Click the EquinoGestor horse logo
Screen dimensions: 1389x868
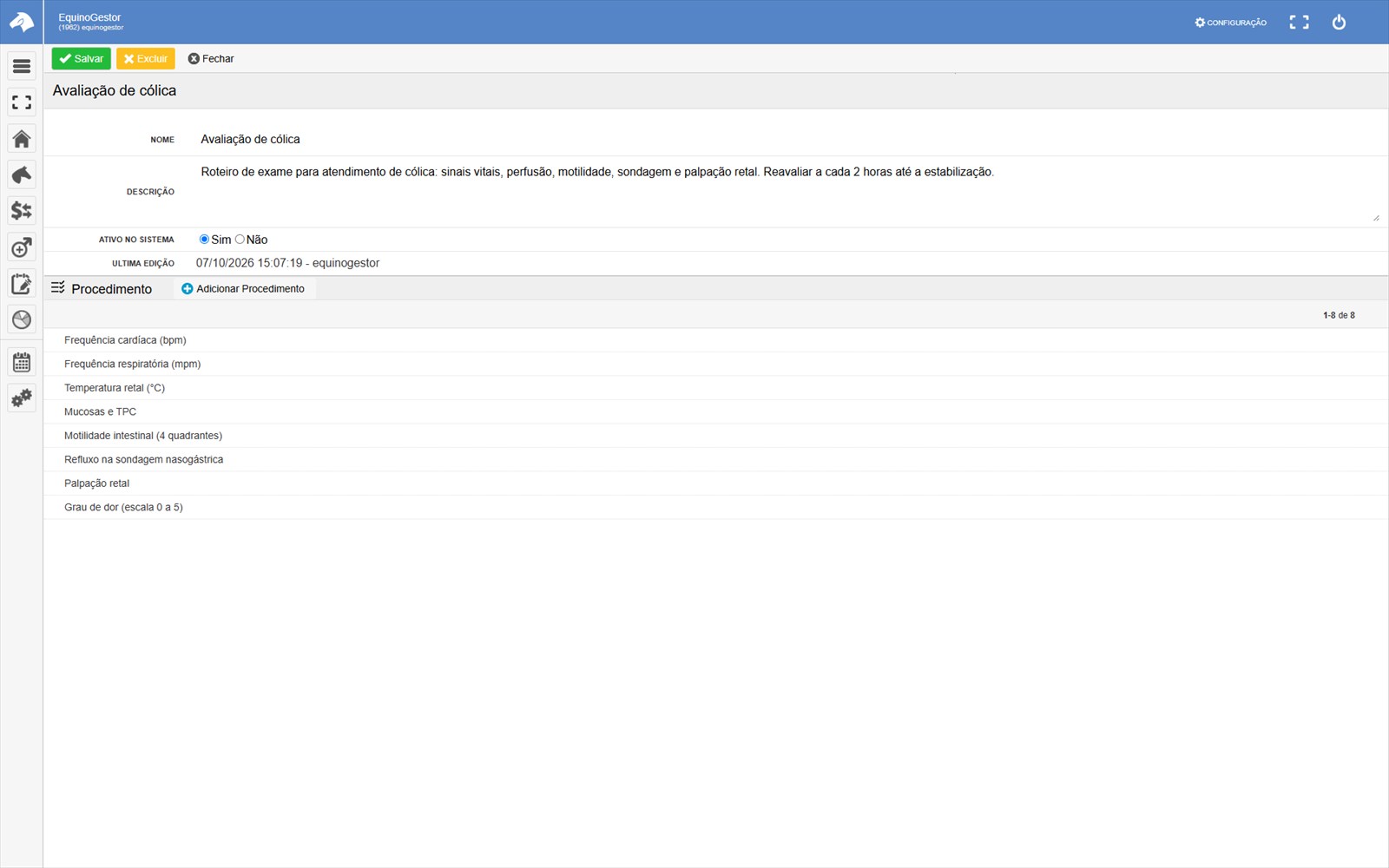point(22,22)
